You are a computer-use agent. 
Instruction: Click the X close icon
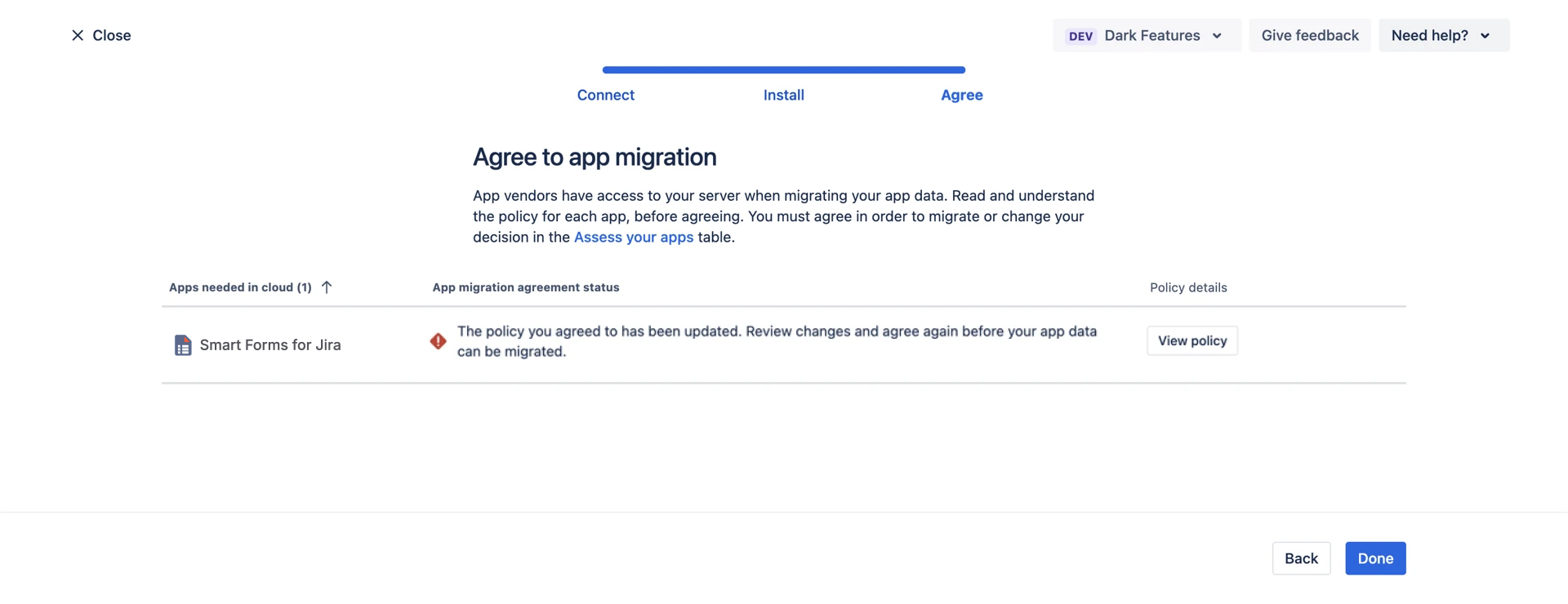[x=78, y=35]
